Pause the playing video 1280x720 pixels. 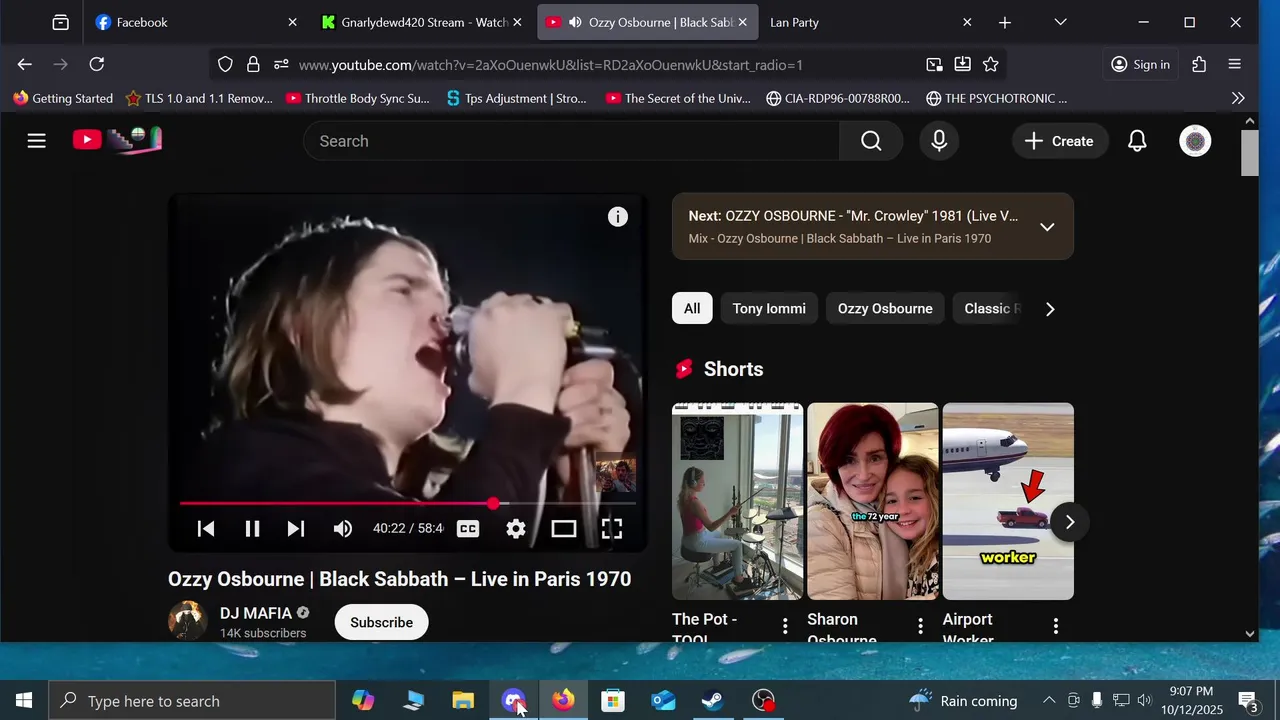pyautogui.click(x=252, y=529)
